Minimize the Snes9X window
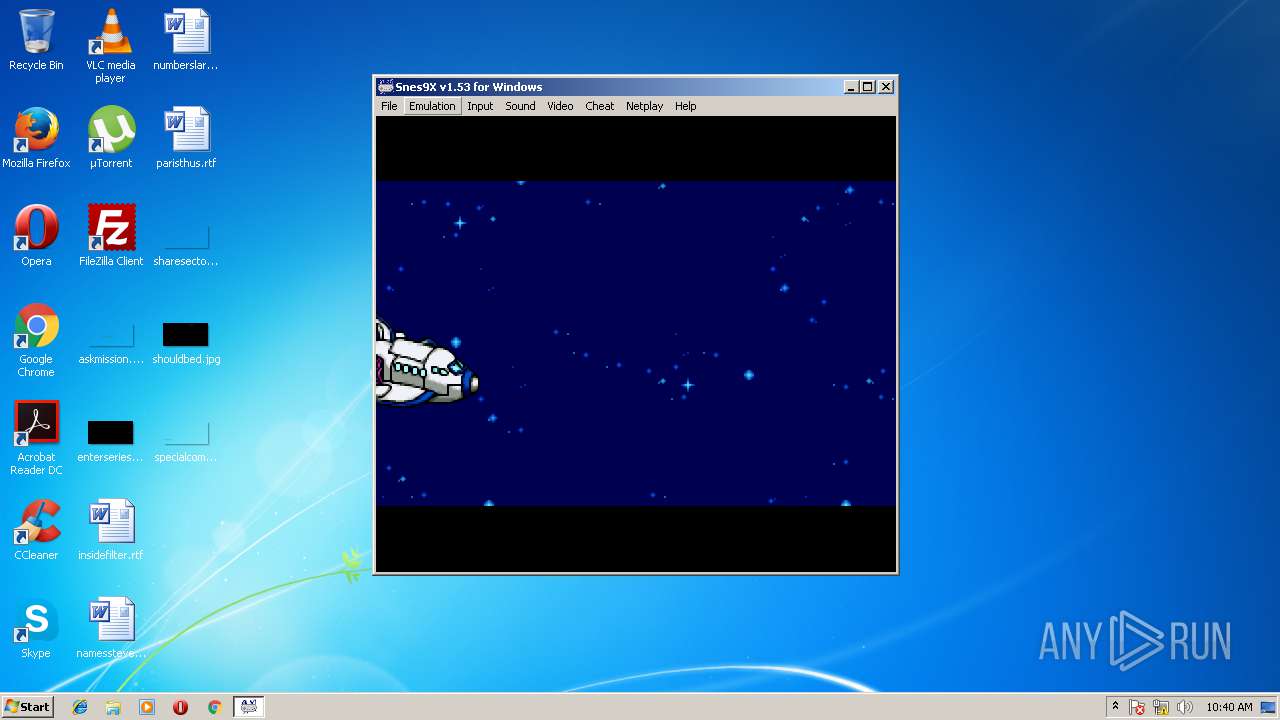 (851, 87)
